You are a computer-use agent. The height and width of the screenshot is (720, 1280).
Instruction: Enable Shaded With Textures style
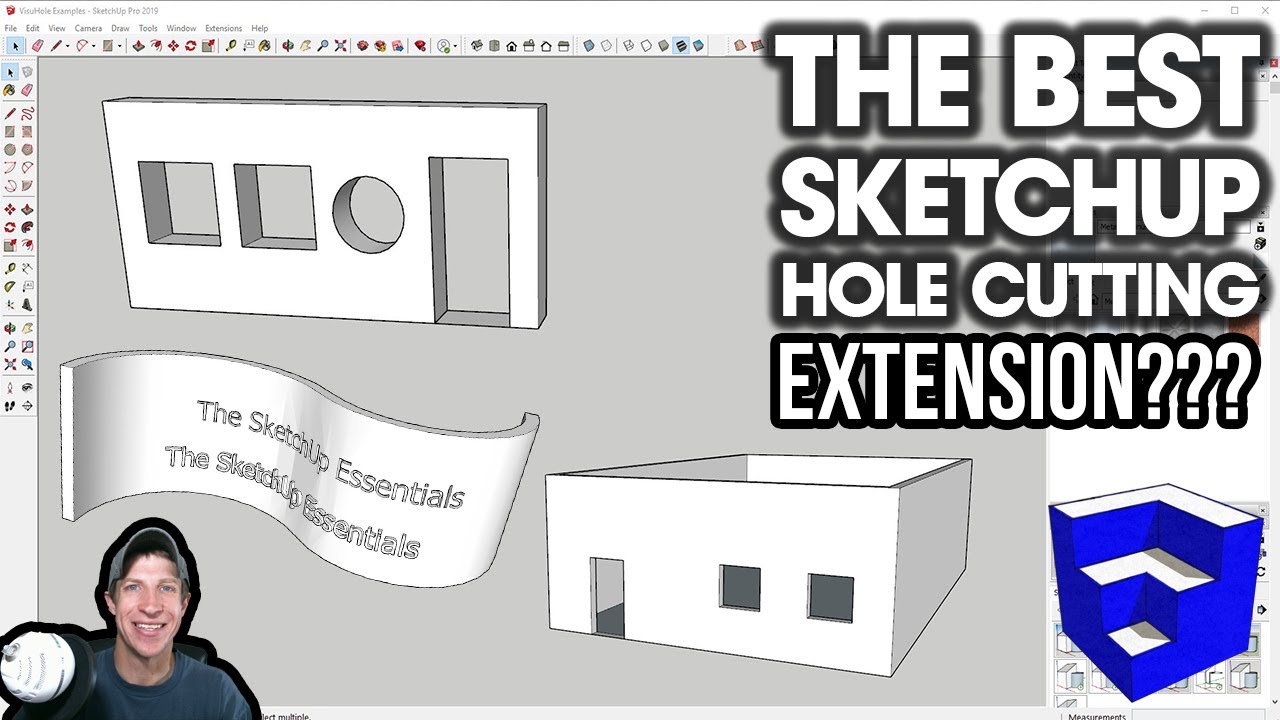tap(681, 45)
